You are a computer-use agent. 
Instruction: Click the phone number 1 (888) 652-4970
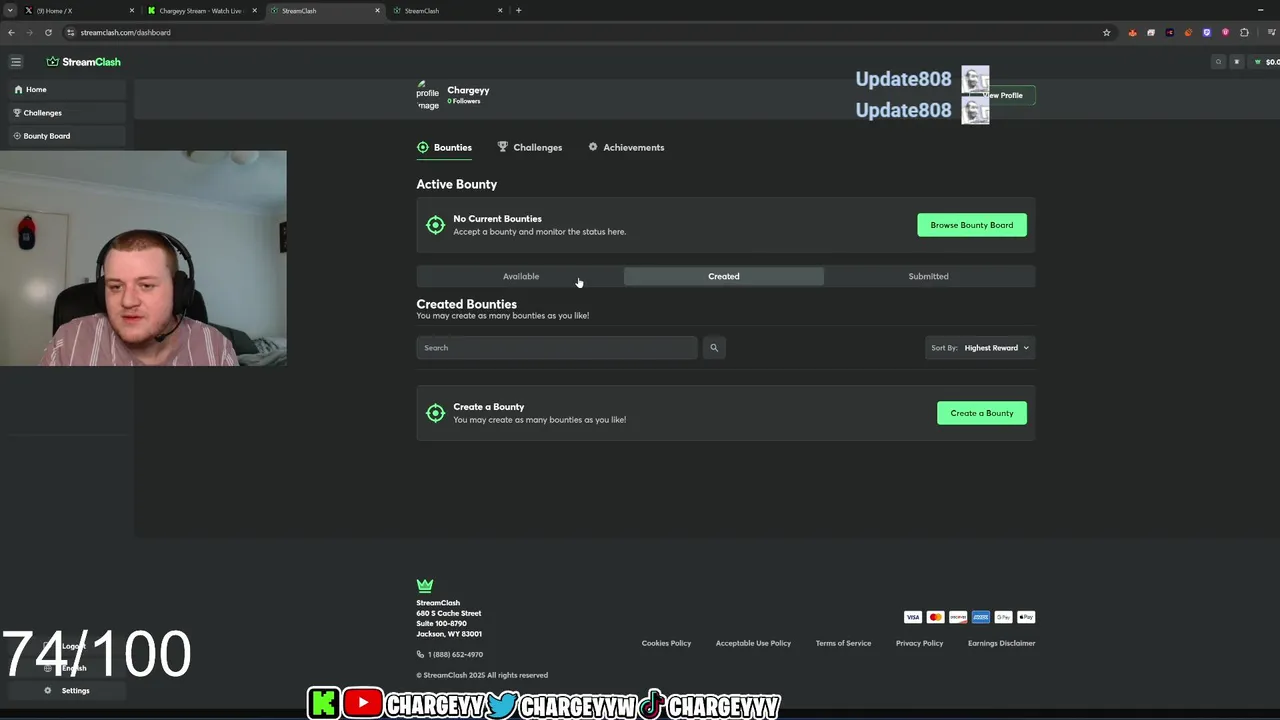click(455, 654)
